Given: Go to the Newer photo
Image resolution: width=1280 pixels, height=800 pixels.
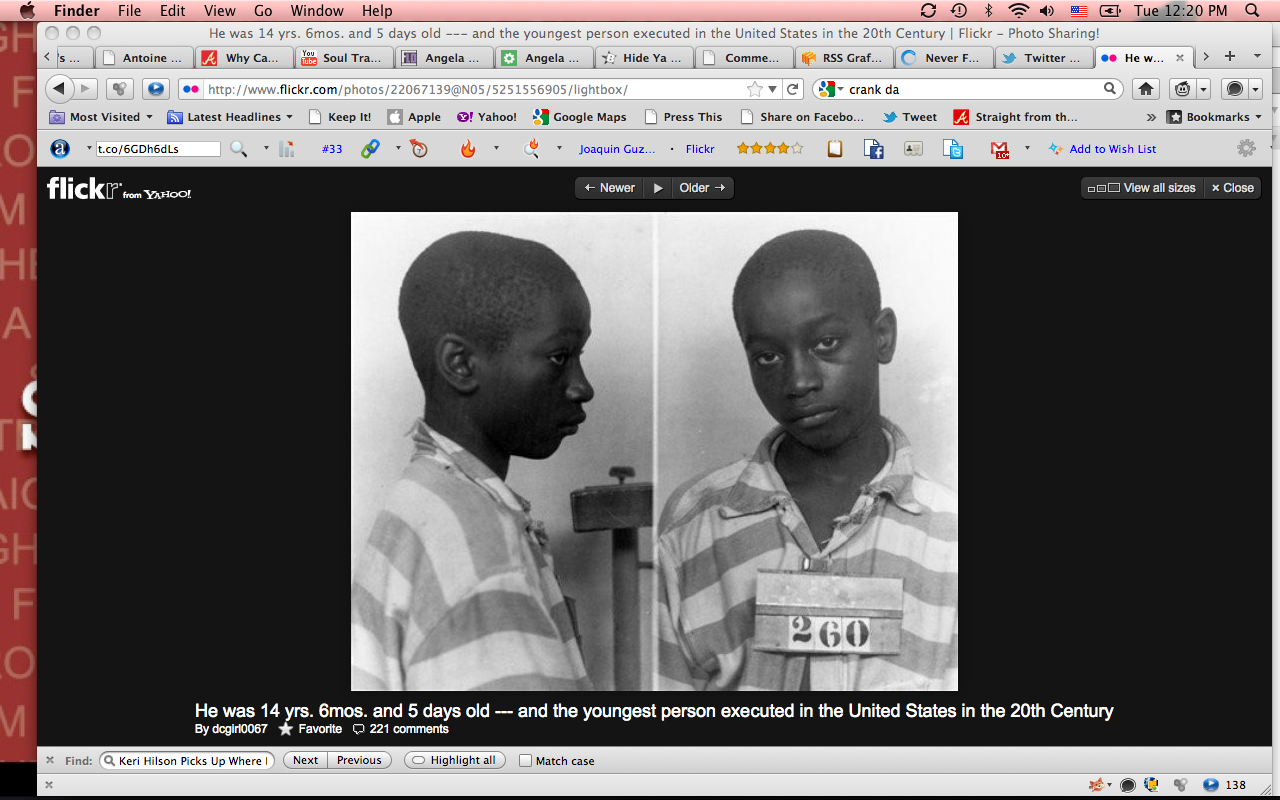Looking at the screenshot, I should coord(610,188).
